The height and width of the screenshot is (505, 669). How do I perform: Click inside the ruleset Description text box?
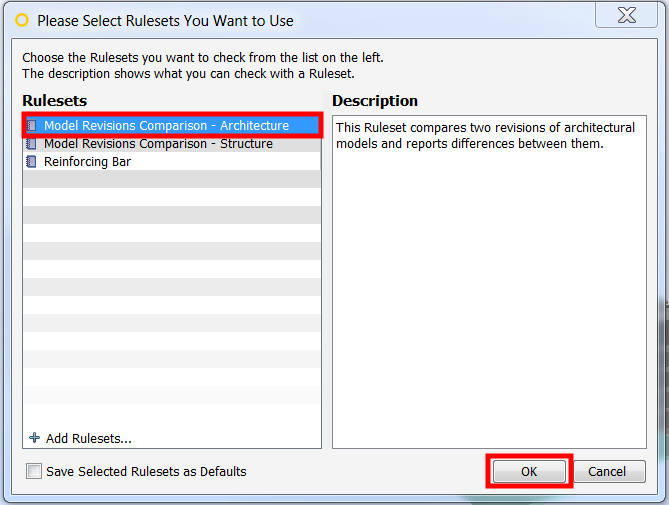coord(489,282)
